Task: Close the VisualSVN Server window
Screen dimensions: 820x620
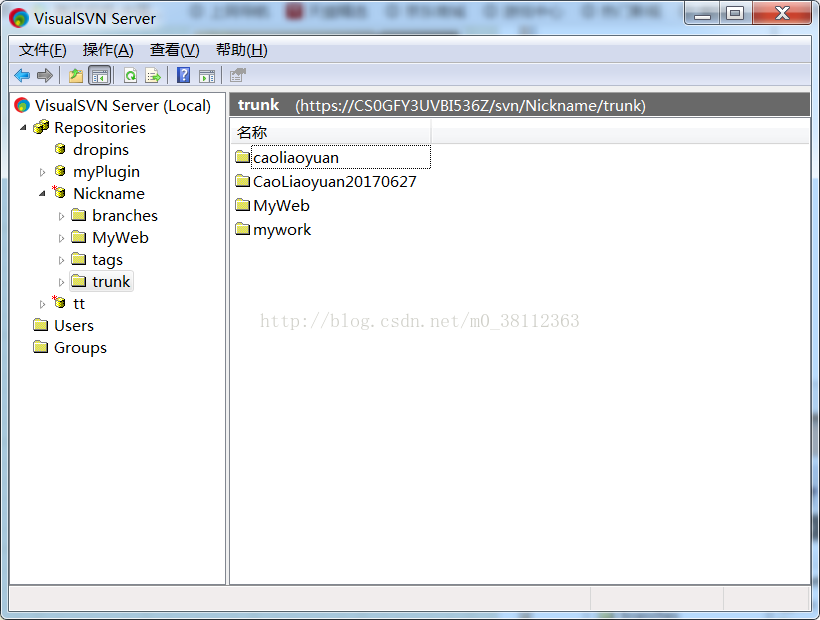Action: pos(782,14)
